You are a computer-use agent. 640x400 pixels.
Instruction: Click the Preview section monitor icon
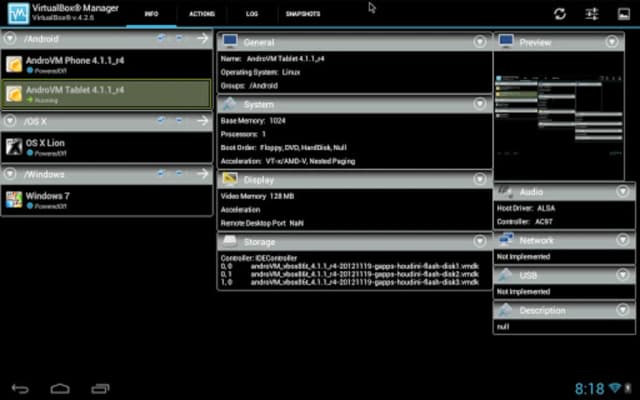pyautogui.click(x=506, y=41)
